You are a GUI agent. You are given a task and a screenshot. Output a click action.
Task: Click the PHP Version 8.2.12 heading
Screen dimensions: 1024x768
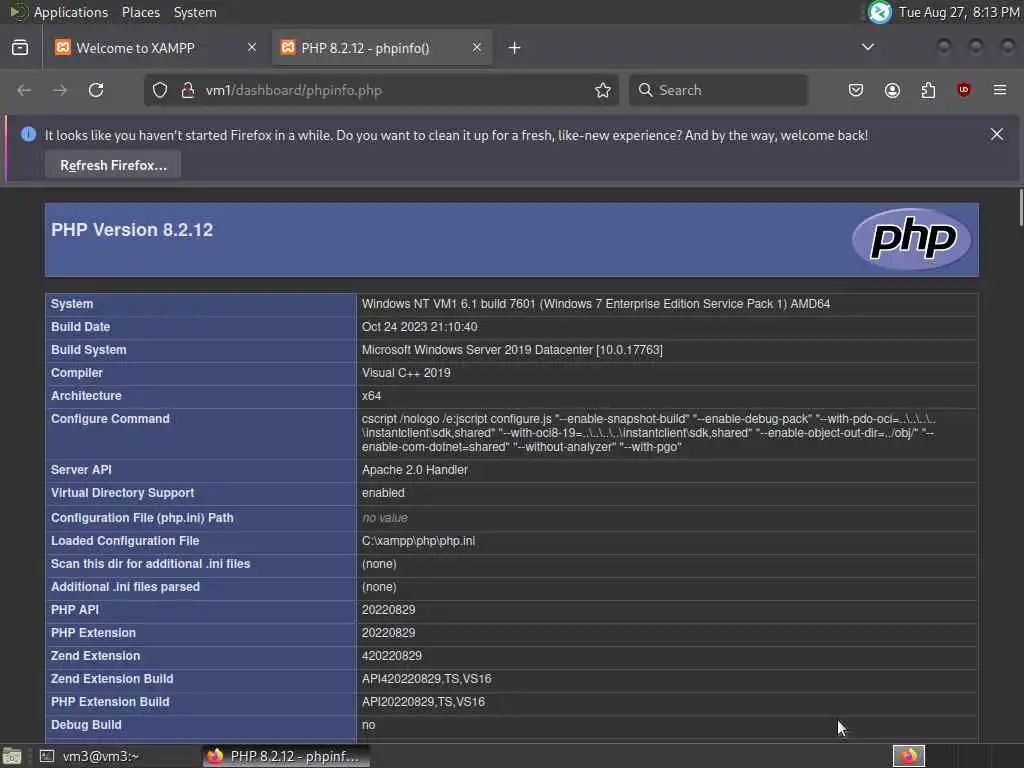132,230
